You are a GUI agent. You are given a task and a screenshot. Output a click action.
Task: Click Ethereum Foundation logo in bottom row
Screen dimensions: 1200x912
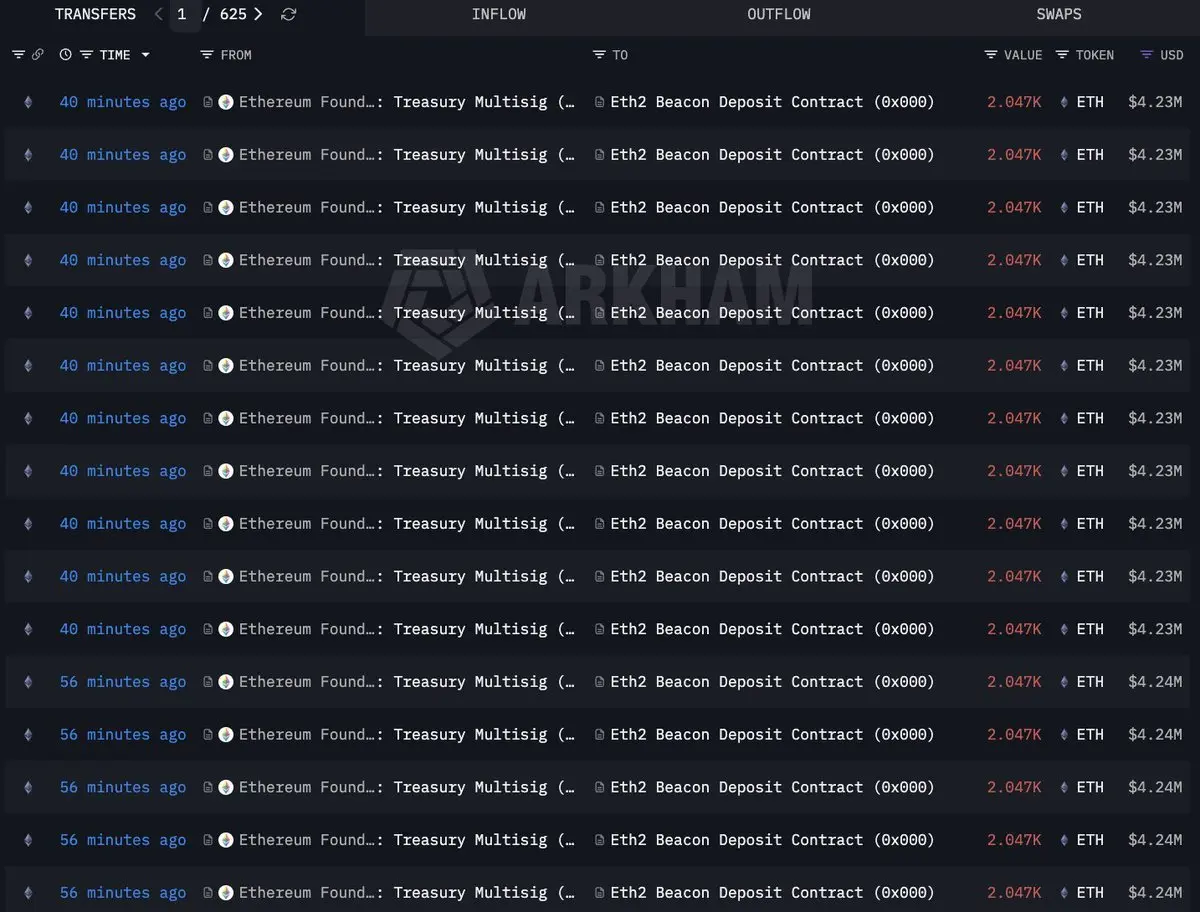226,893
